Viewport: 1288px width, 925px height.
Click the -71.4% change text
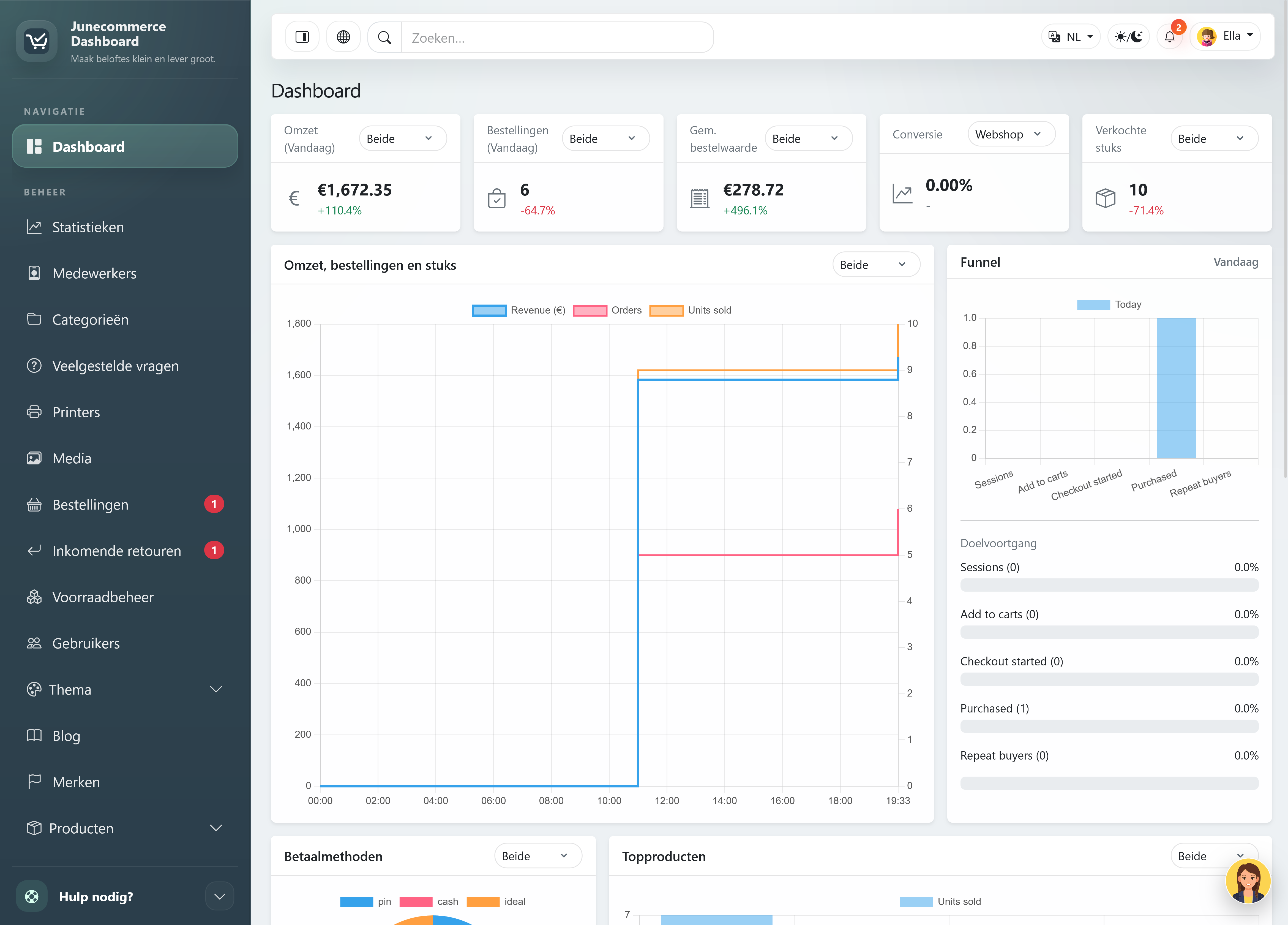(1146, 211)
